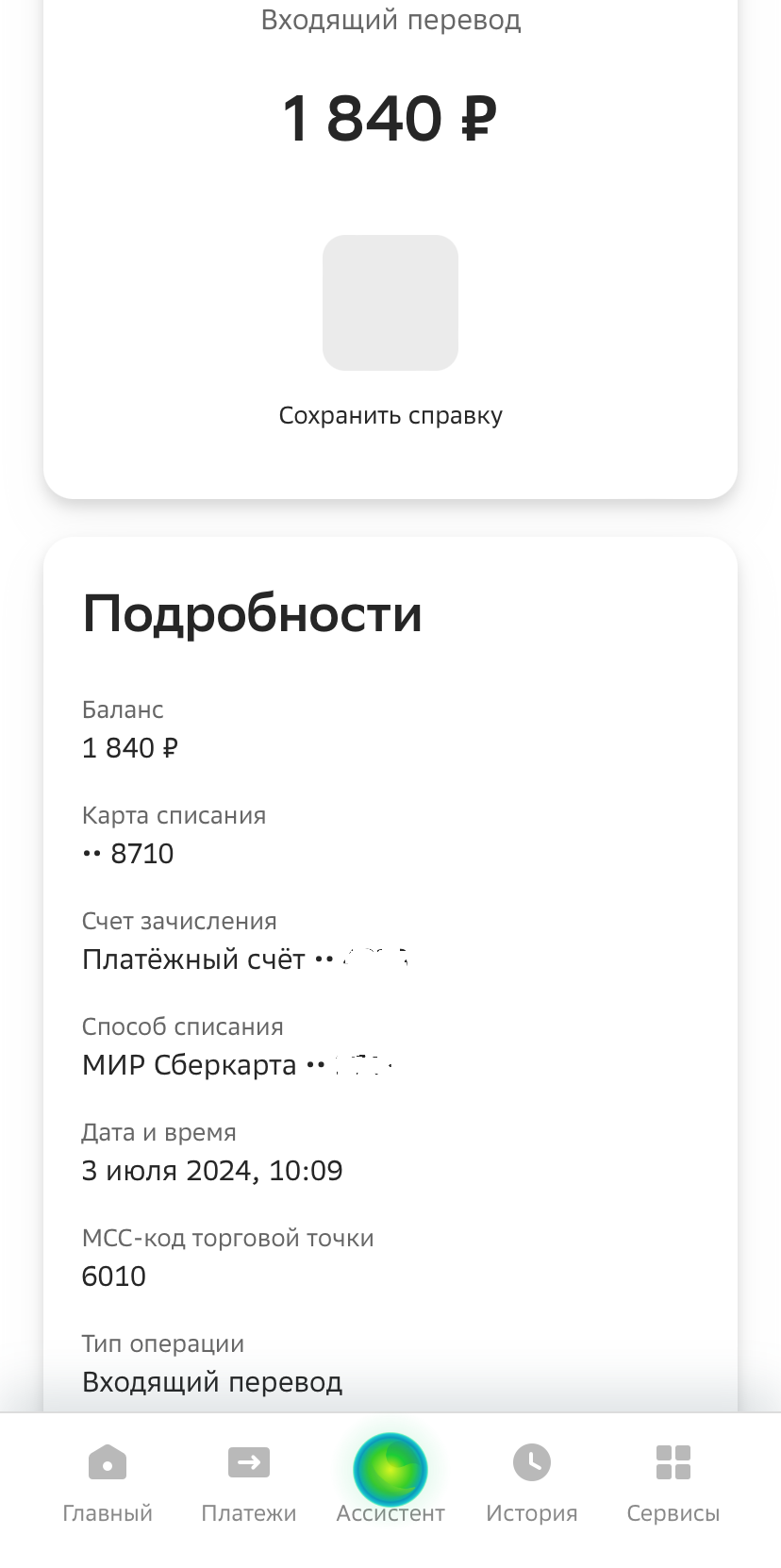Screen dimensions: 781x1568
Task: Click the Подробности section heading
Action: (252, 614)
